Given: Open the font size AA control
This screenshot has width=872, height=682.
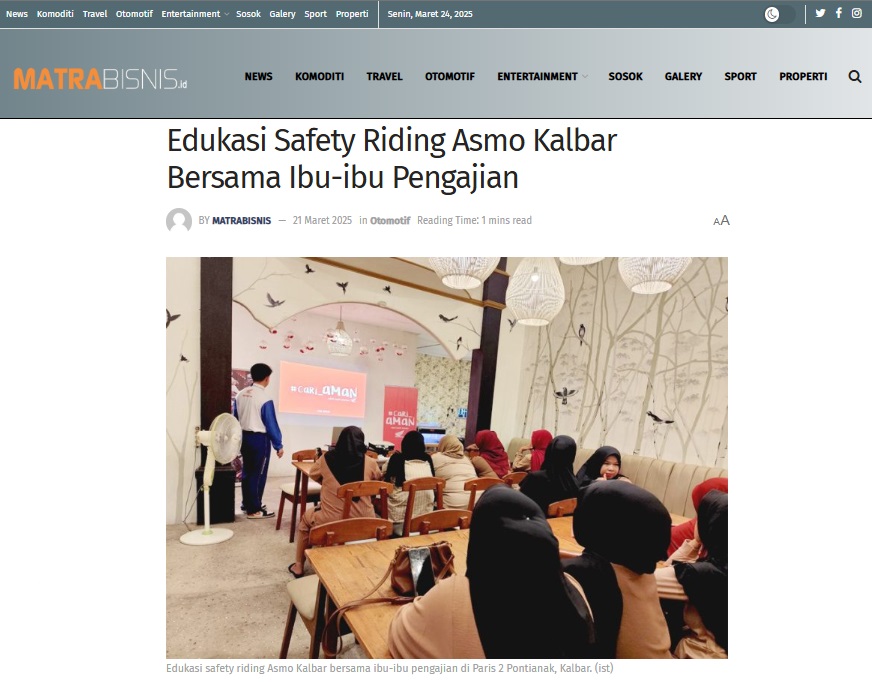Looking at the screenshot, I should tap(721, 221).
